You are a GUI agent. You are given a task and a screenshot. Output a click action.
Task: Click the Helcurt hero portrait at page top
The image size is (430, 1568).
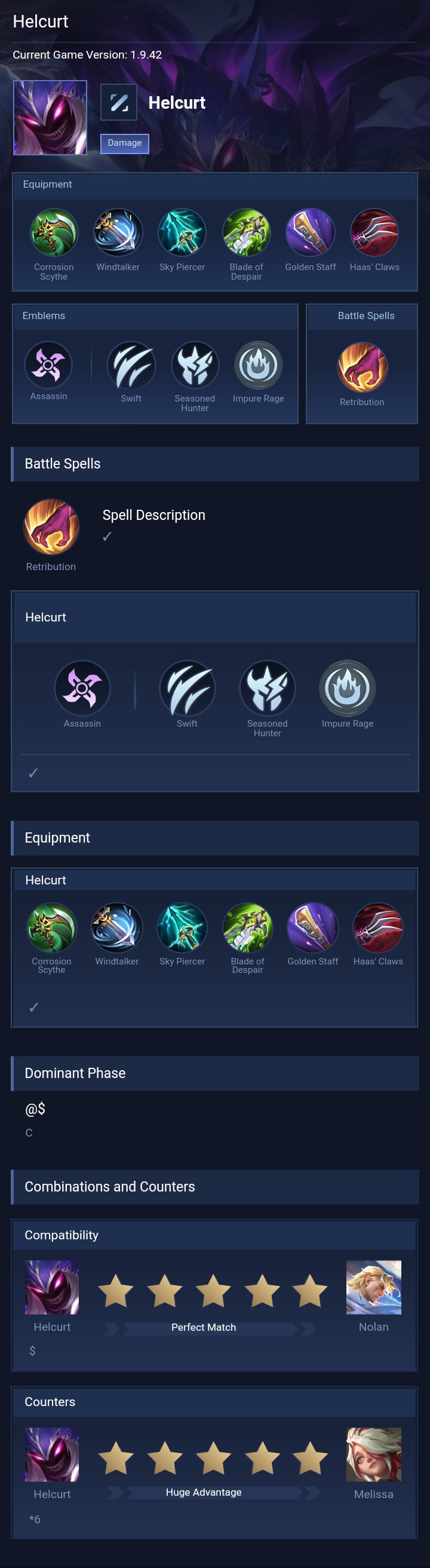[x=51, y=118]
